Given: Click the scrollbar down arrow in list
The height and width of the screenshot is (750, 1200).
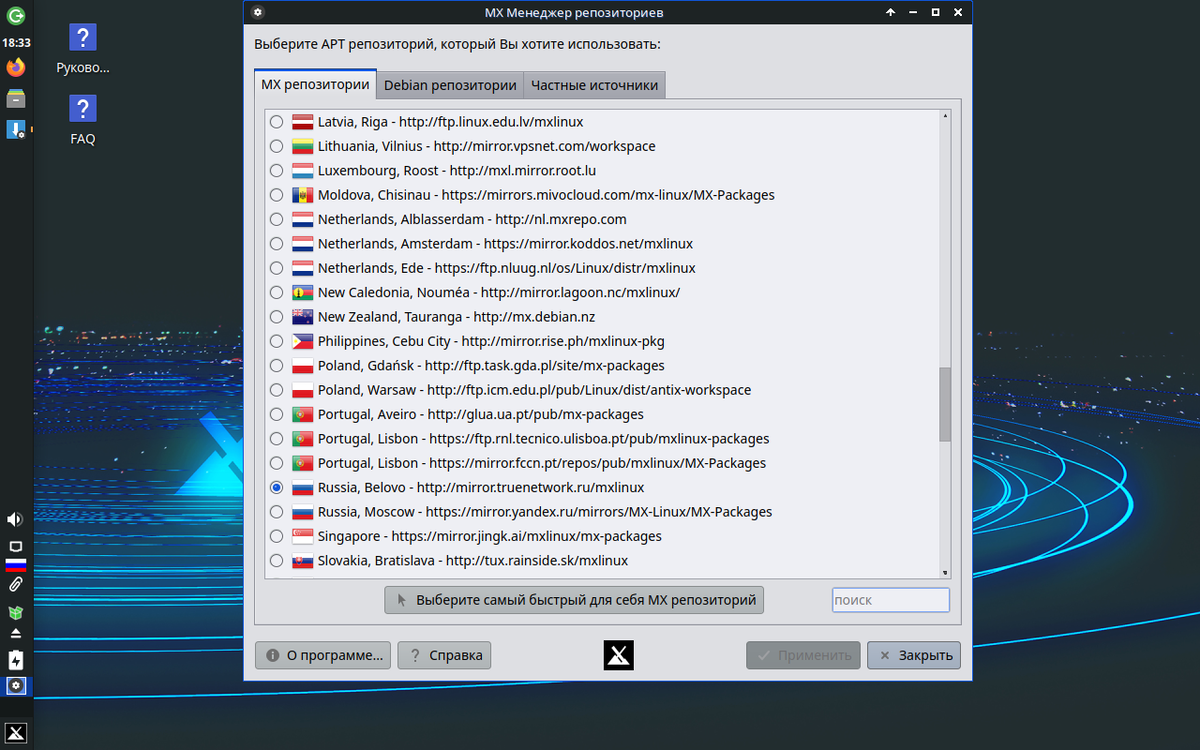Looking at the screenshot, I should pos(945,572).
